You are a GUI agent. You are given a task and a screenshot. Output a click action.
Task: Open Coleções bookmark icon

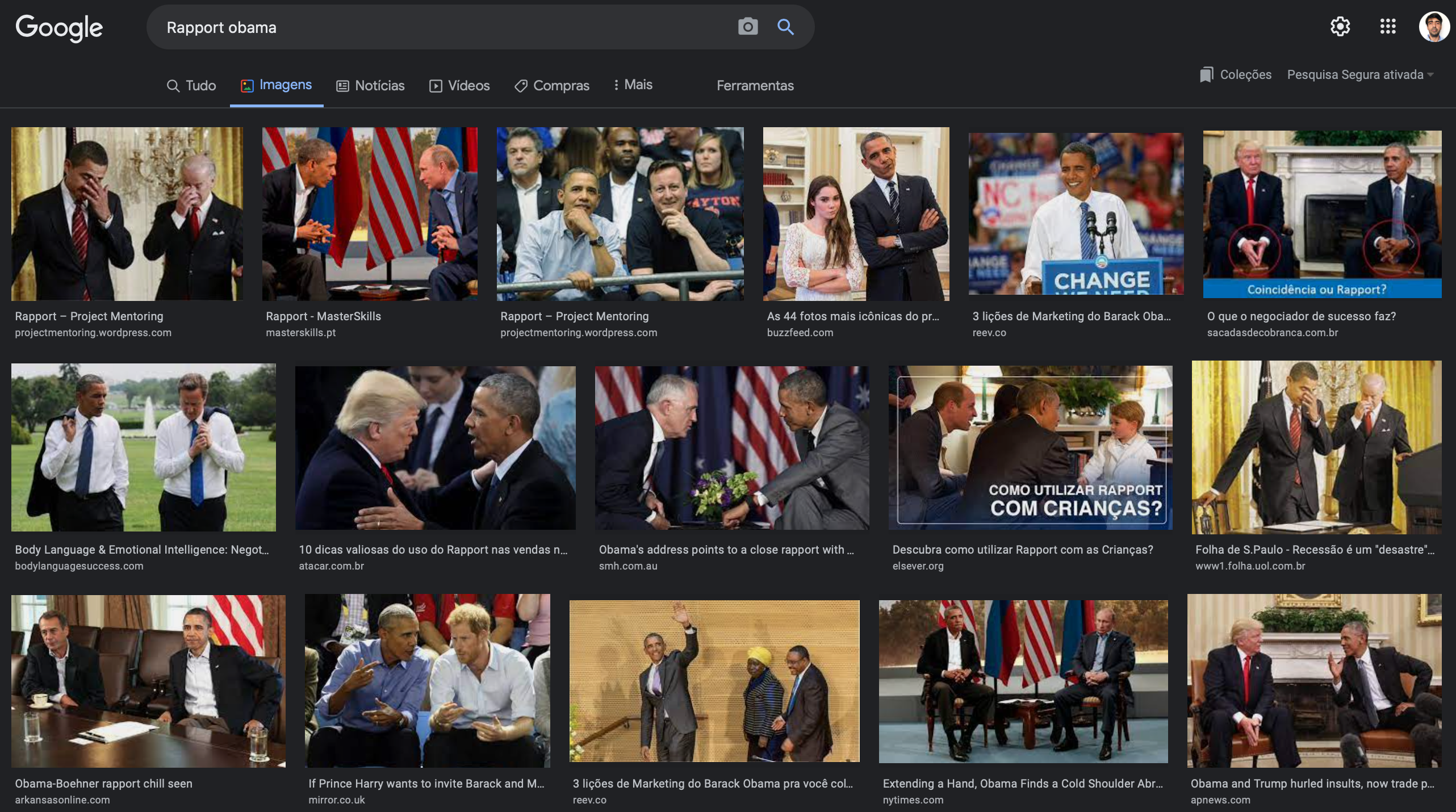click(x=1206, y=75)
